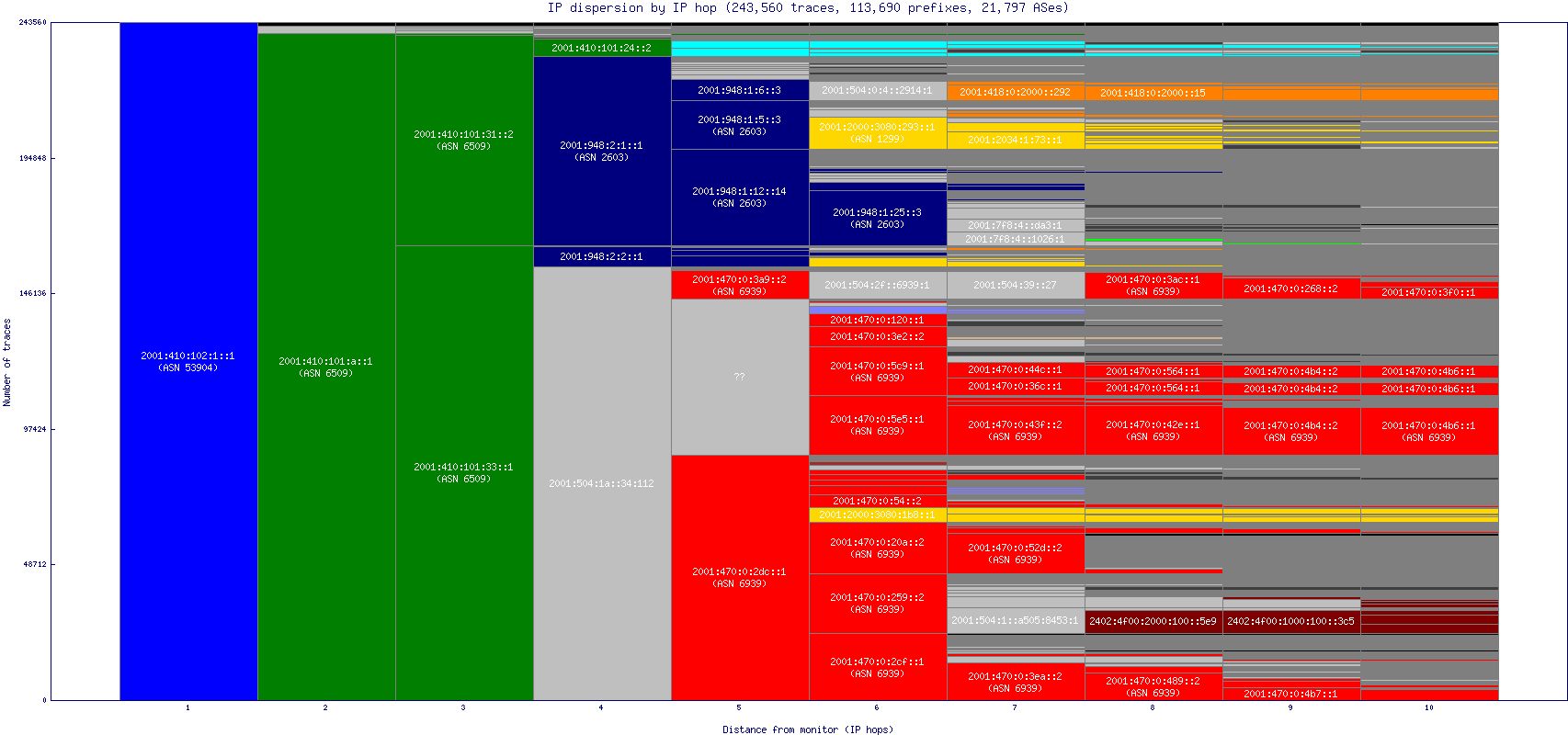
Task: Select the navy 2001:948:2:1::1 block
Action: [602, 151]
